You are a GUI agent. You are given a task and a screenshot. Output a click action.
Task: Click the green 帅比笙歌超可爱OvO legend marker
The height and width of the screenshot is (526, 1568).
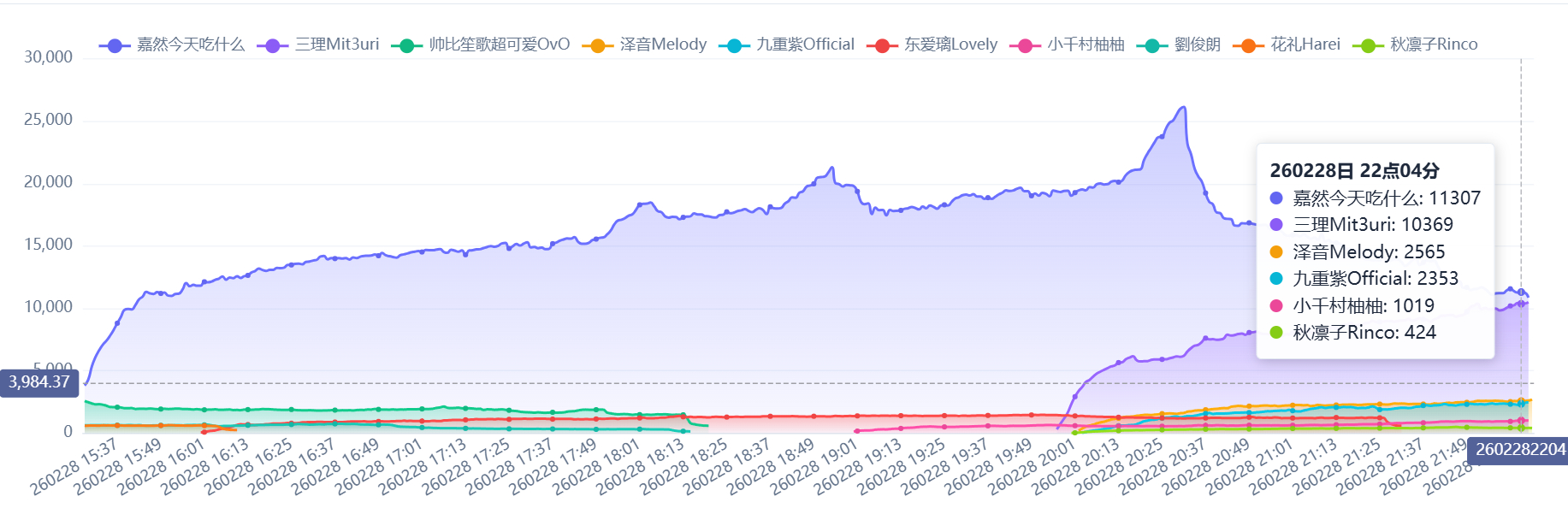click(x=406, y=45)
